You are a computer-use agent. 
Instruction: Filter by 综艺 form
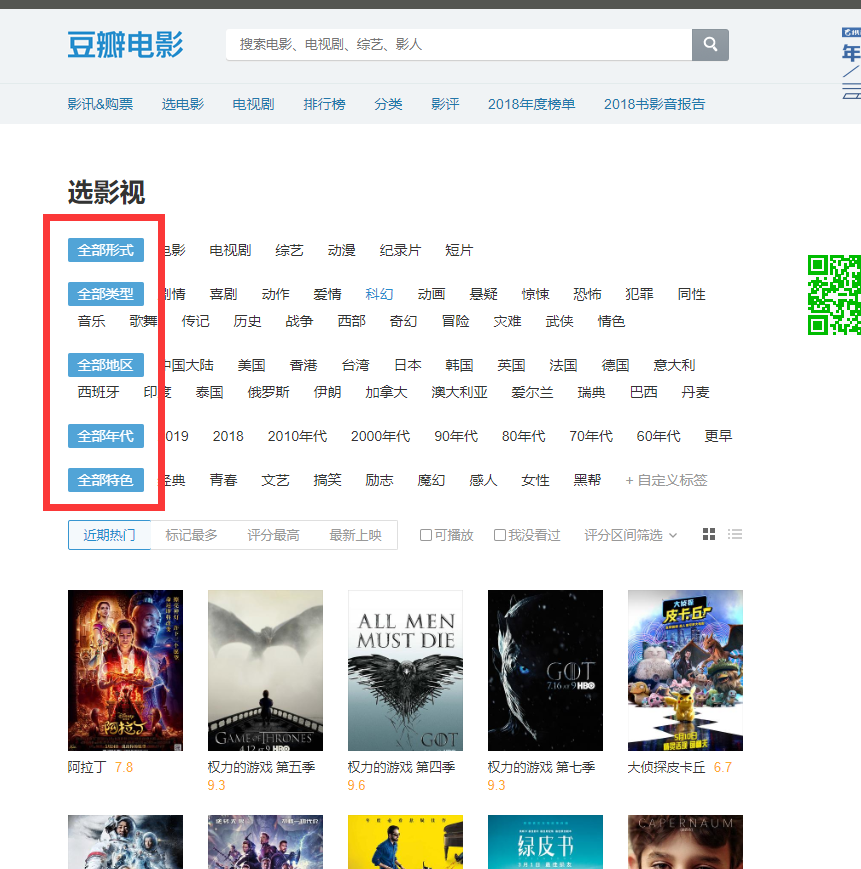[x=289, y=250]
